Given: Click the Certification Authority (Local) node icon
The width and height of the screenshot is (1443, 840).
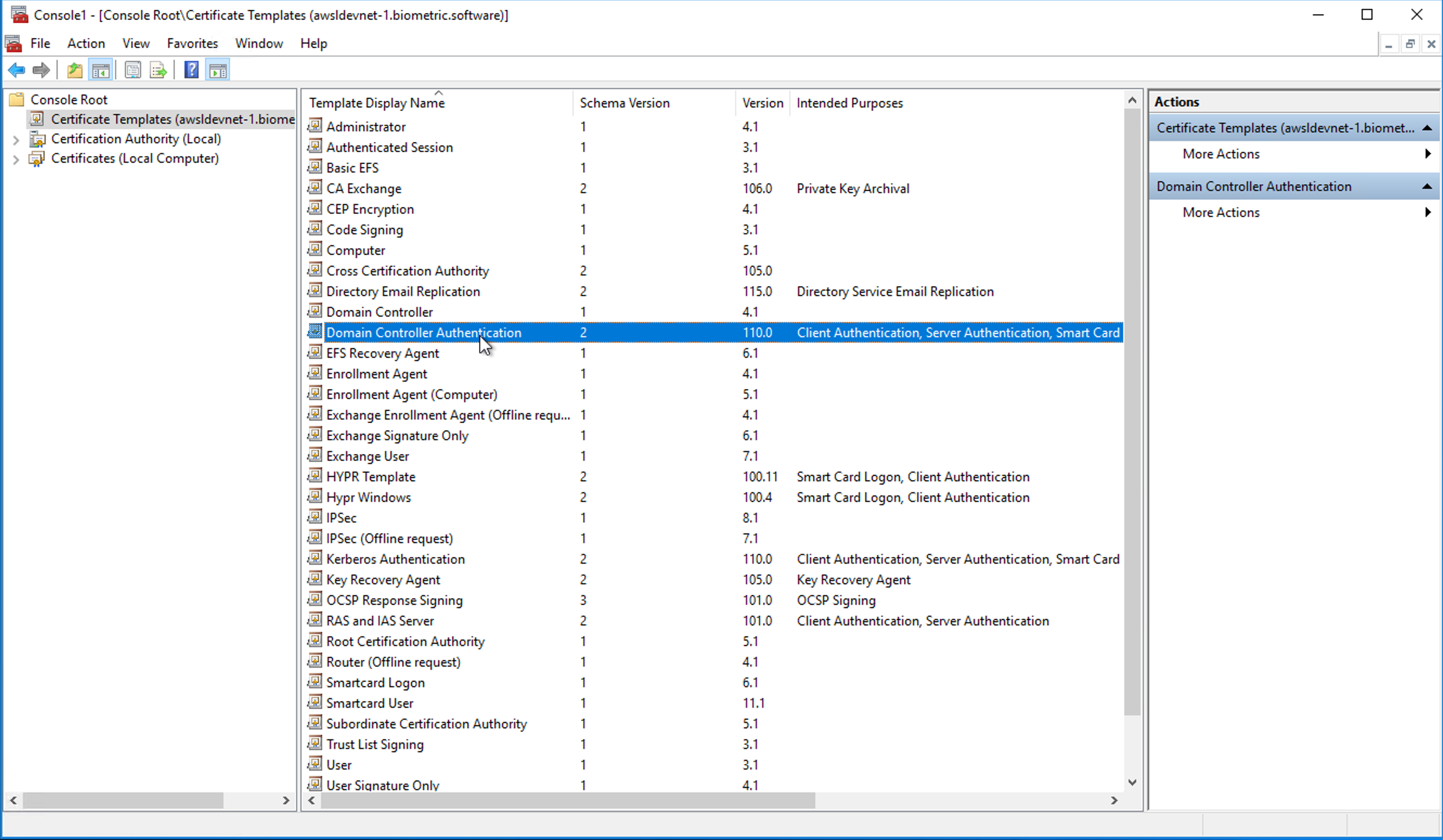Looking at the screenshot, I should coord(38,139).
